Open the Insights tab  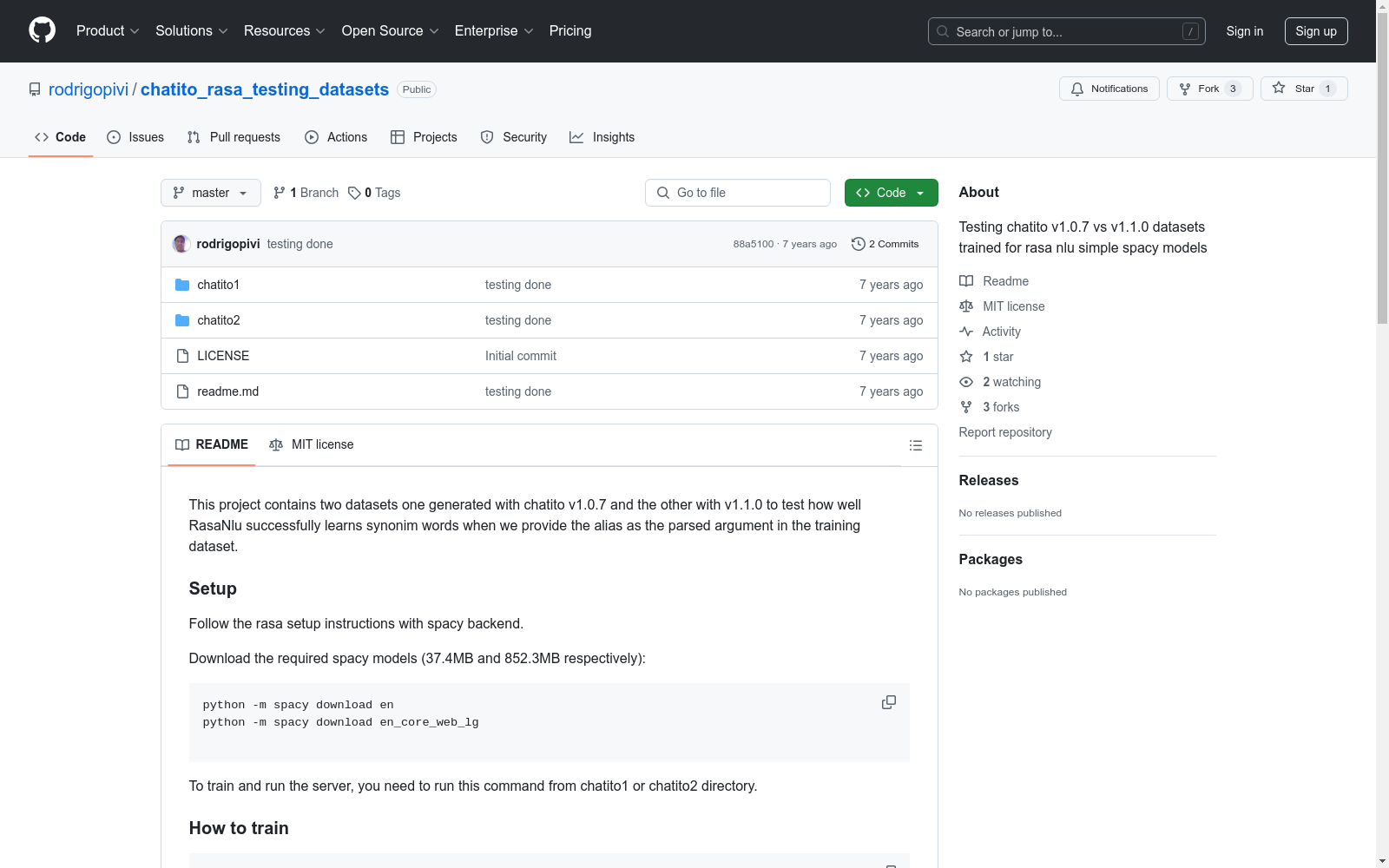[602, 137]
